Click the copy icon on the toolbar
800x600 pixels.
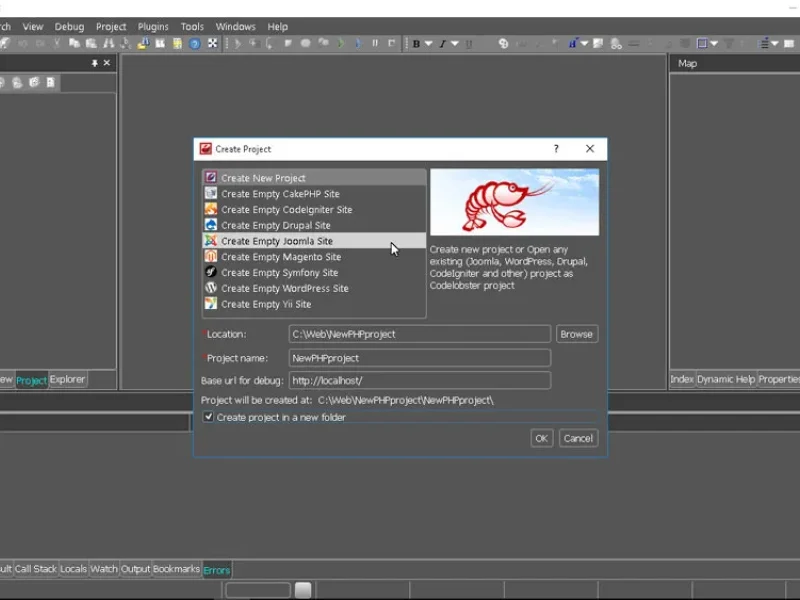(x=75, y=43)
